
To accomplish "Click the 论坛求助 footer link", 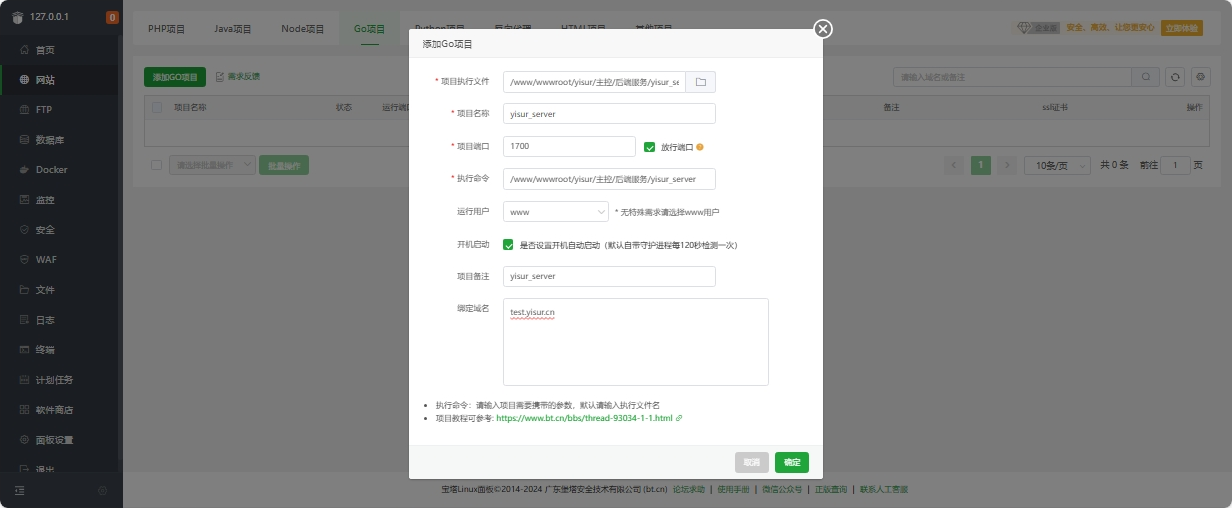I will coord(688,490).
